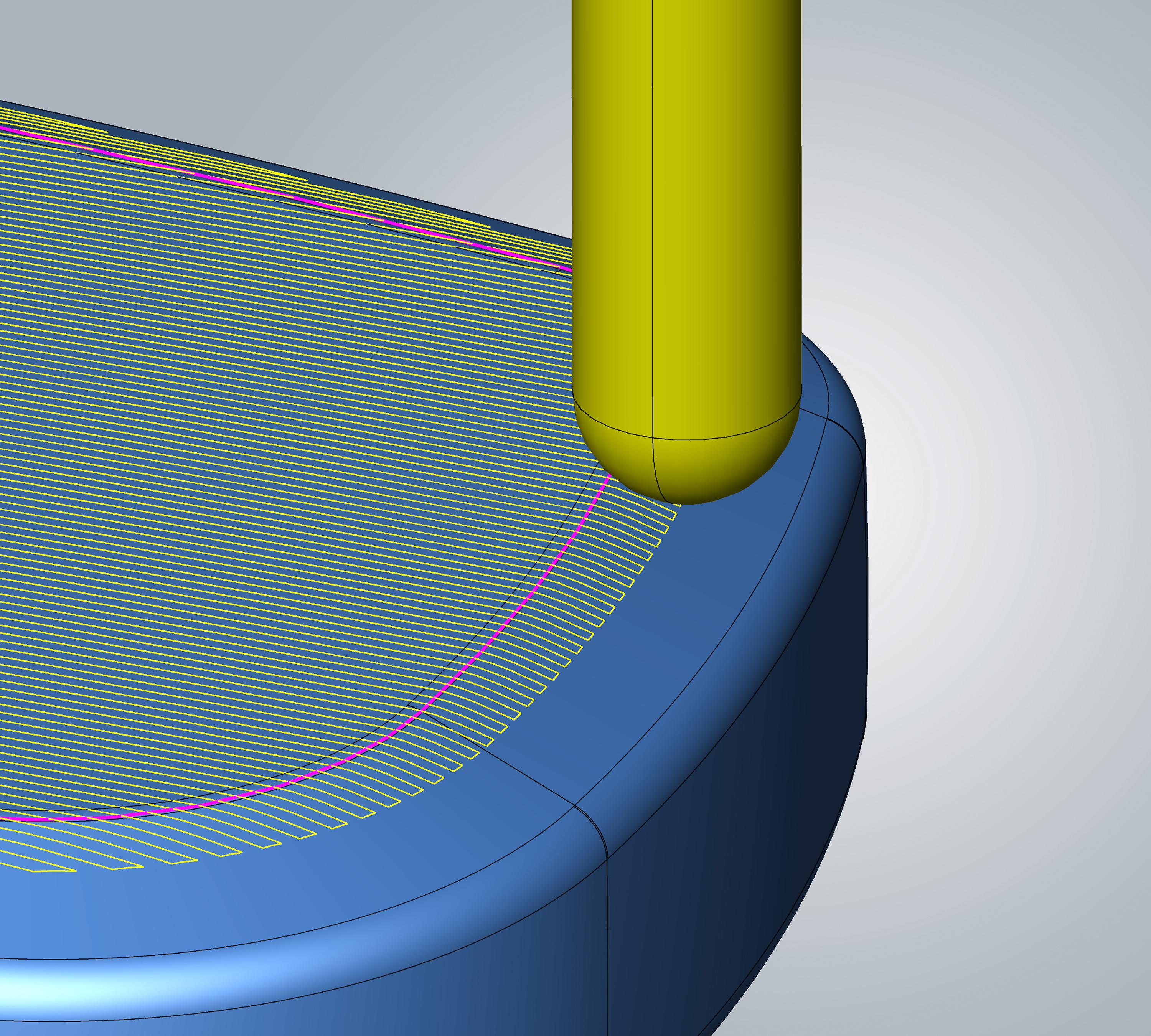Select the black centerline on the yellow tool
The image size is (1151, 1036).
[x=652, y=228]
